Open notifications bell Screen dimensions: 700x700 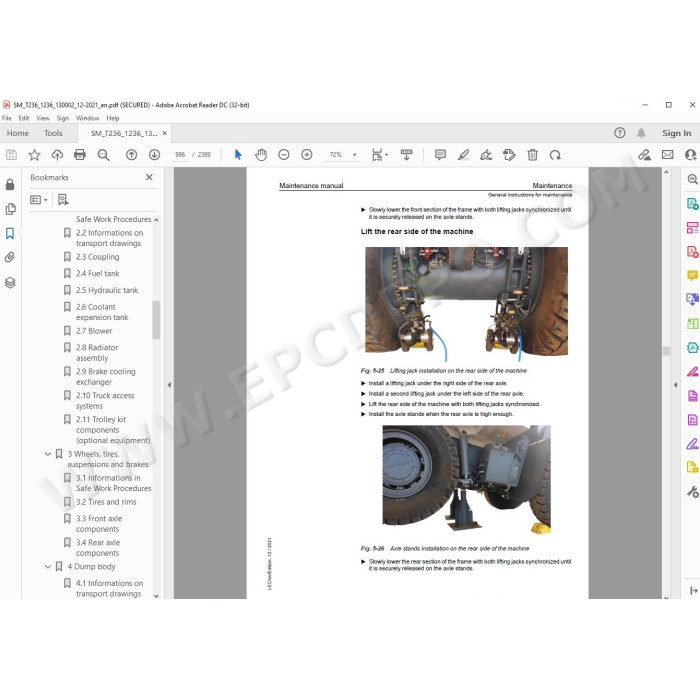641,133
